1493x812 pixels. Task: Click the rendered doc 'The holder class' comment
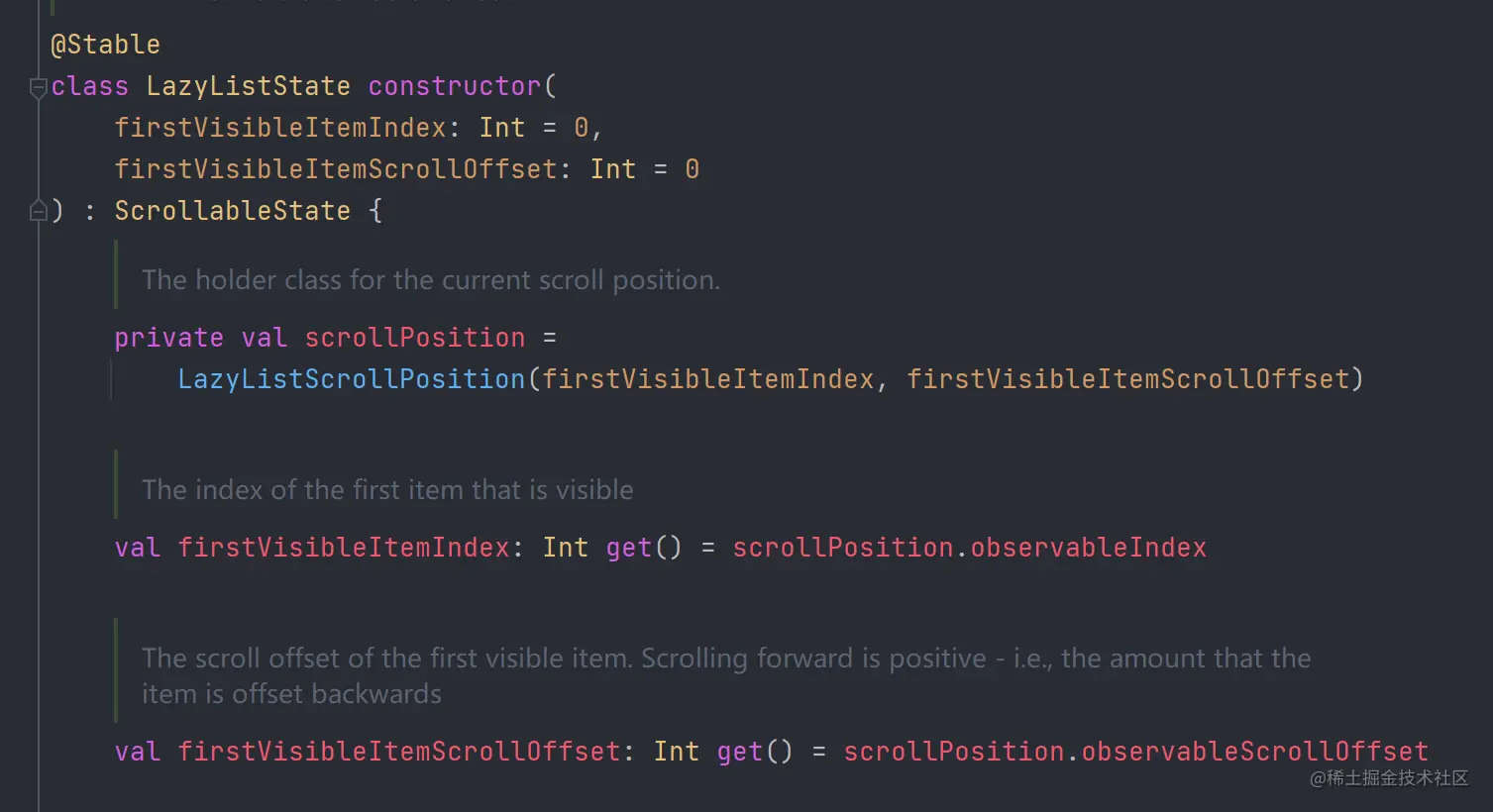(431, 280)
